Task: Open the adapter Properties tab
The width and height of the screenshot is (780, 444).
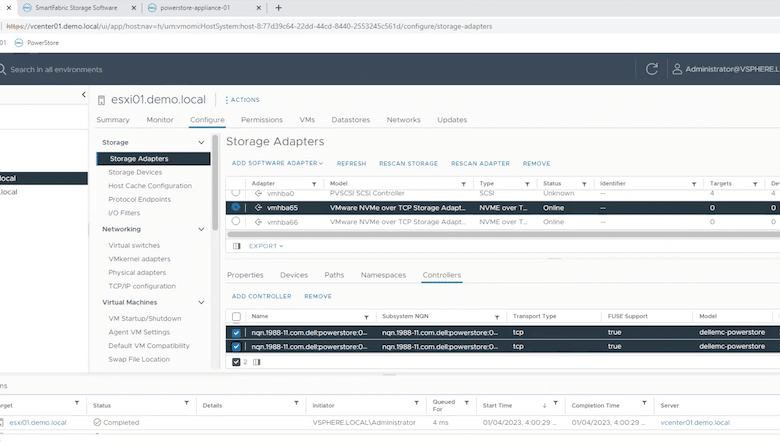Action: tap(245, 275)
